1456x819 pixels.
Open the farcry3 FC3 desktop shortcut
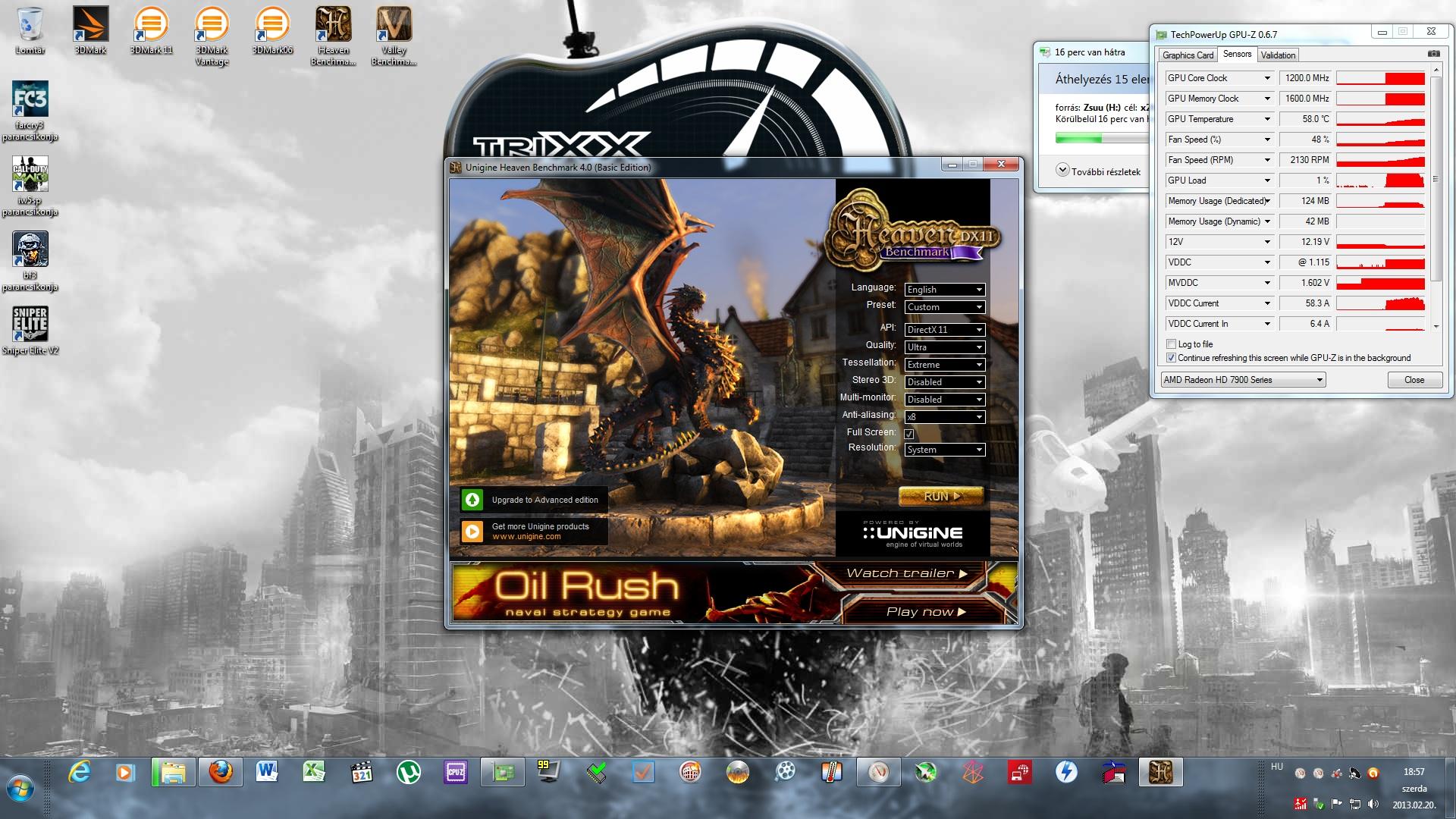(x=30, y=111)
